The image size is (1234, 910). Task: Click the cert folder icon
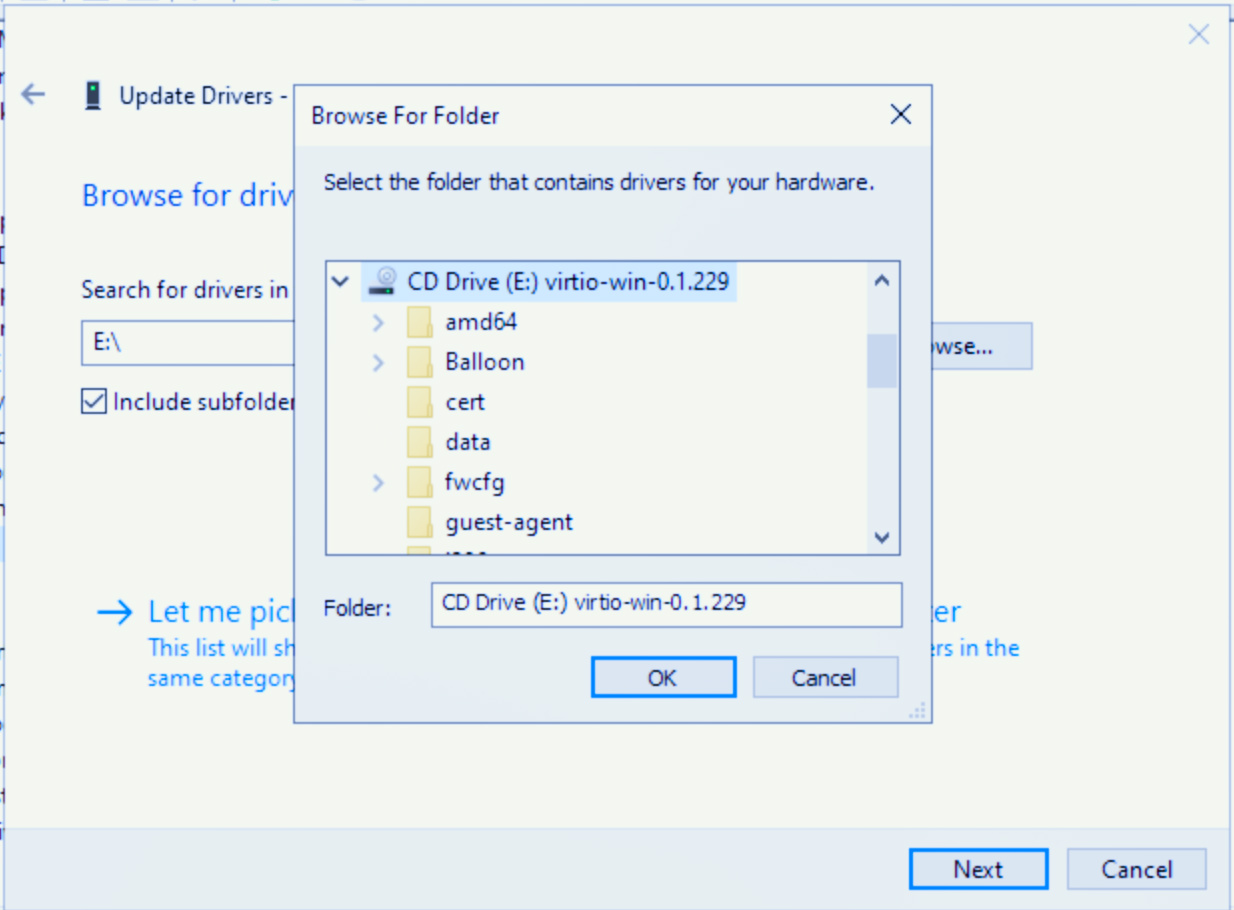[419, 402]
